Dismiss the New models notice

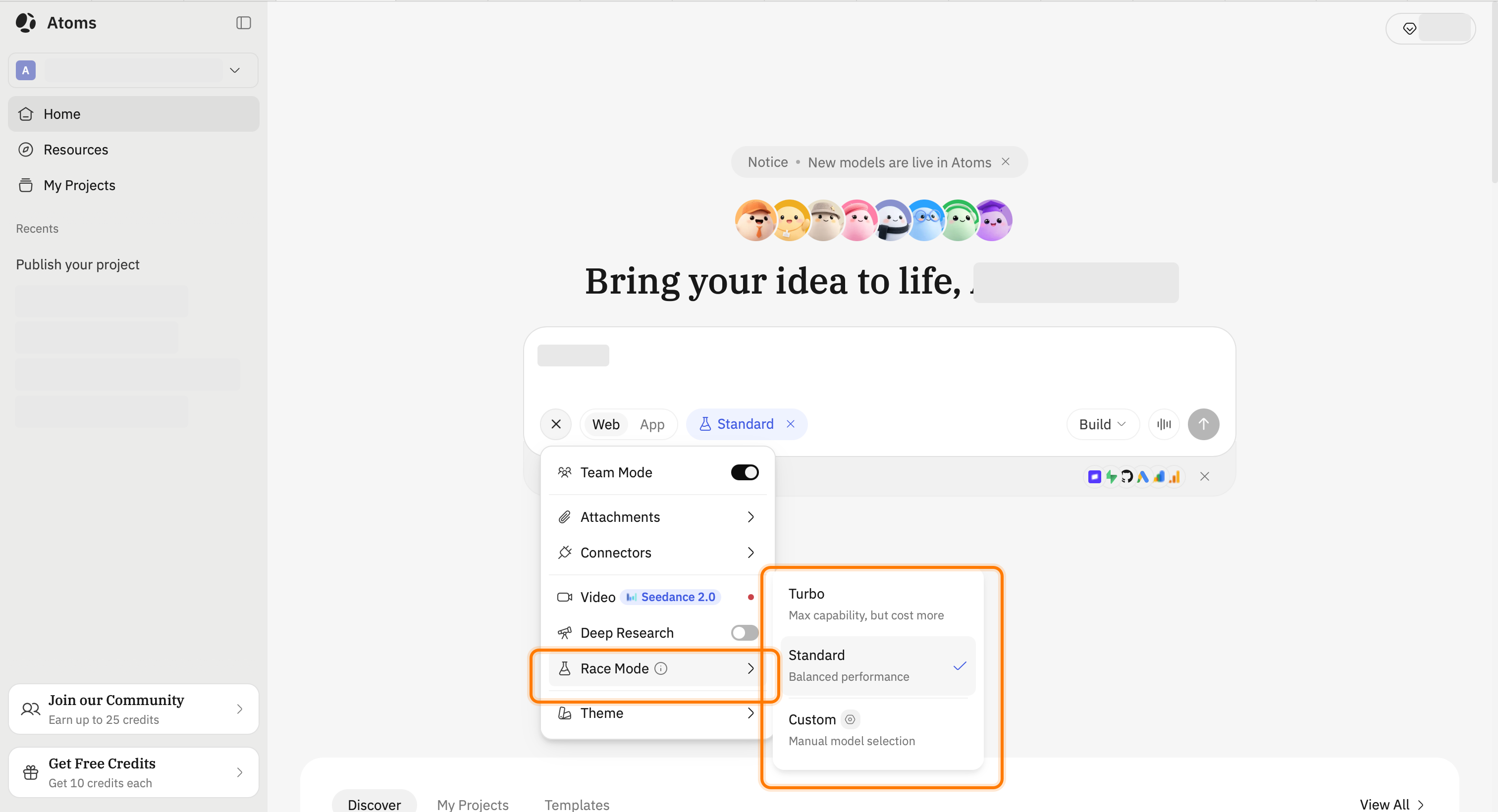click(x=1006, y=161)
